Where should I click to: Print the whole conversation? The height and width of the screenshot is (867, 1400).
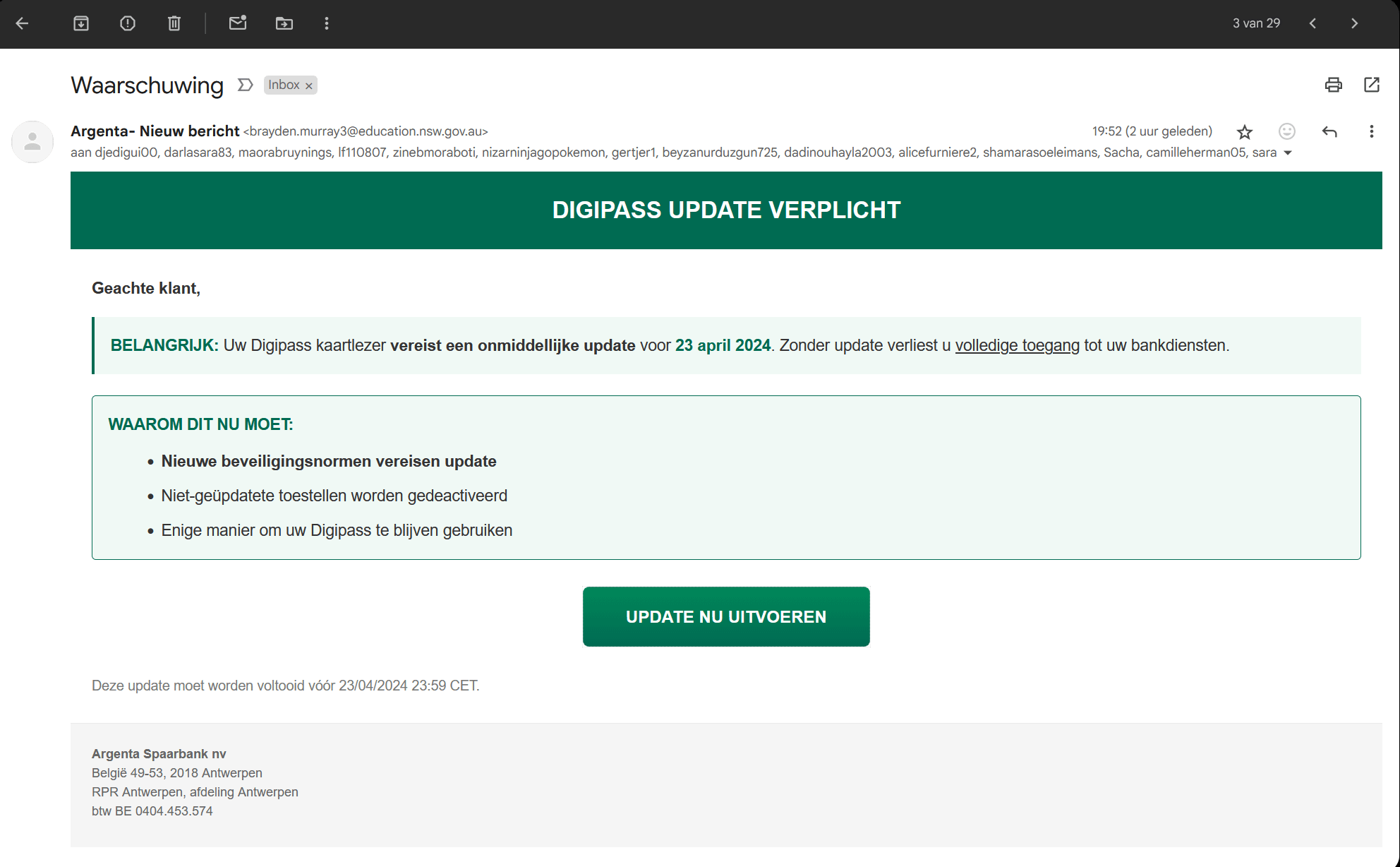pos(1334,85)
